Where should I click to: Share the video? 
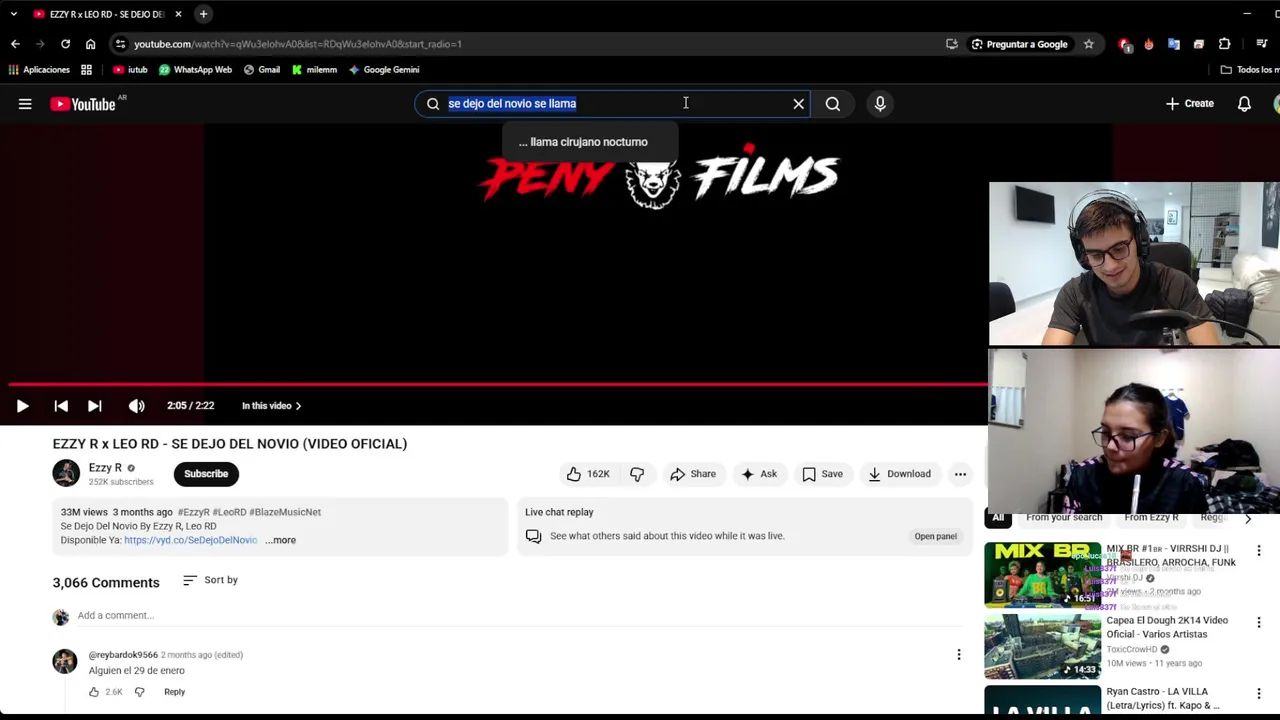tap(692, 474)
